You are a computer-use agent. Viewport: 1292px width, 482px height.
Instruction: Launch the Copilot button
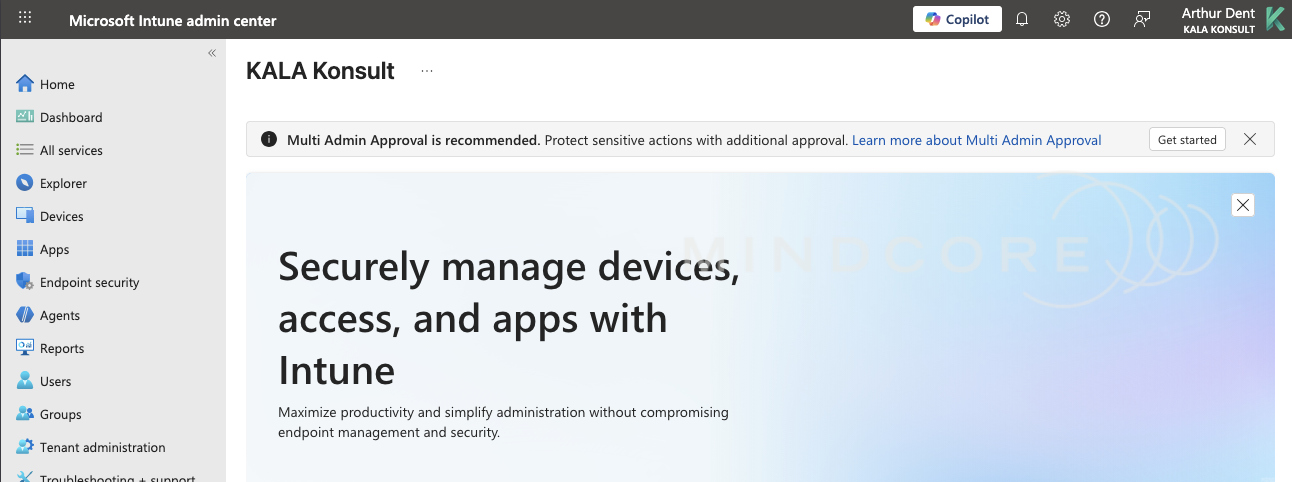pyautogui.click(x=957, y=19)
